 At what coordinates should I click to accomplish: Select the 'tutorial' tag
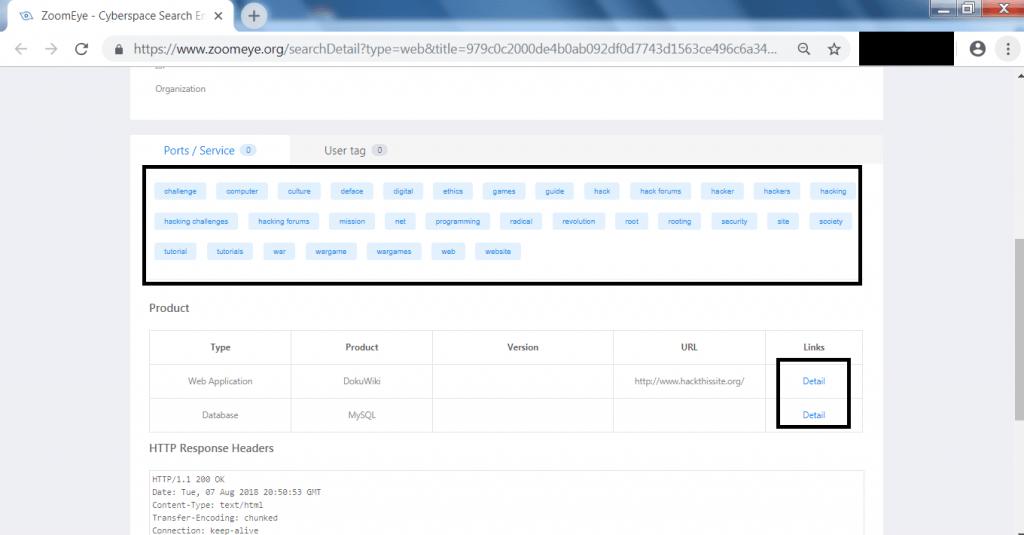point(175,251)
